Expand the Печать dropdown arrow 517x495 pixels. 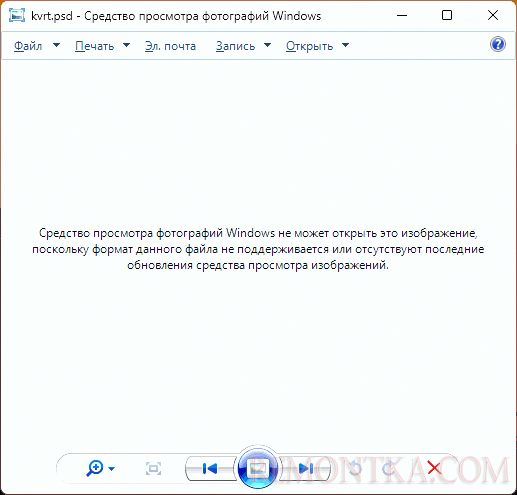click(127, 45)
